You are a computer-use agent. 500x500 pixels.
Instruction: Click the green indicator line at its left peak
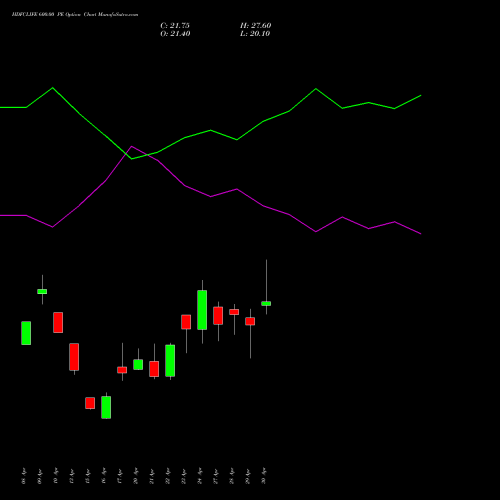pyautogui.click(x=53, y=88)
